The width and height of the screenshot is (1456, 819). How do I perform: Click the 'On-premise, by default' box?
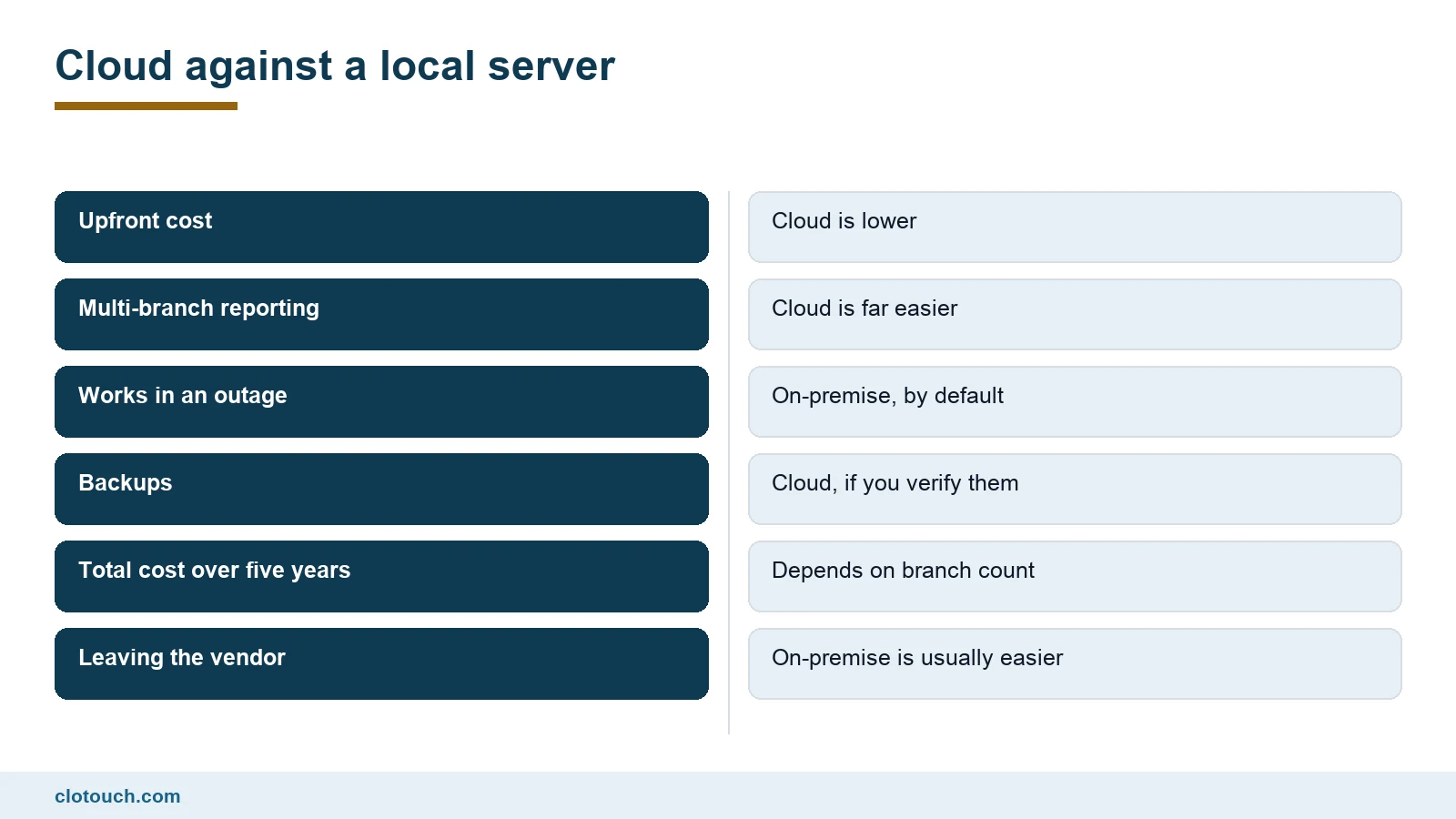1075,401
